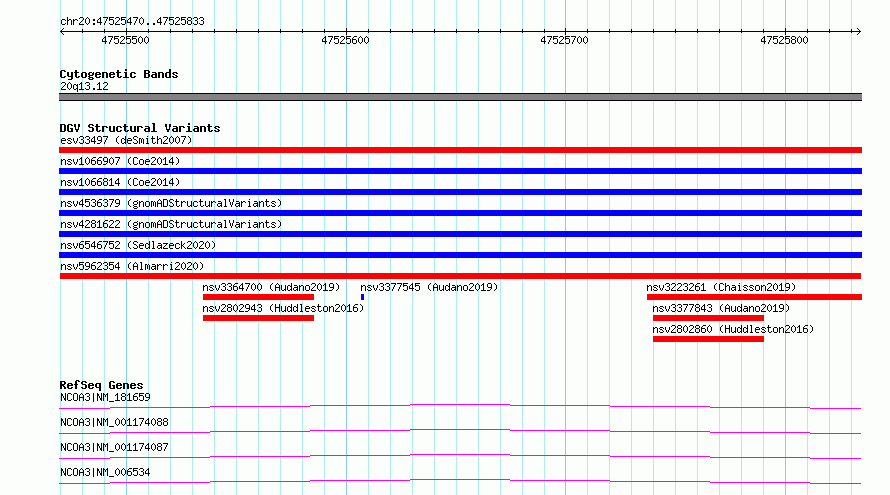Open variant nsv6546752 (Sedlazeck2020) label
This screenshot has height=495, width=890.
[x=138, y=245]
